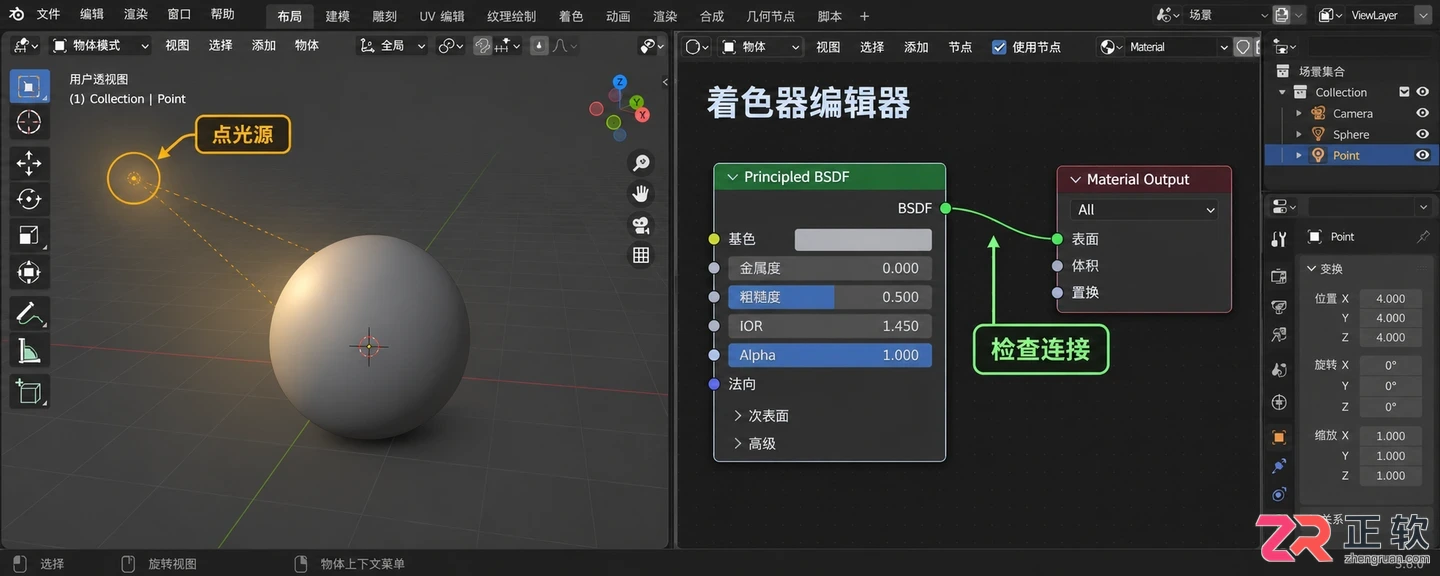Hide Collection via its eye icon
This screenshot has height=576, width=1440.
pos(1422,92)
